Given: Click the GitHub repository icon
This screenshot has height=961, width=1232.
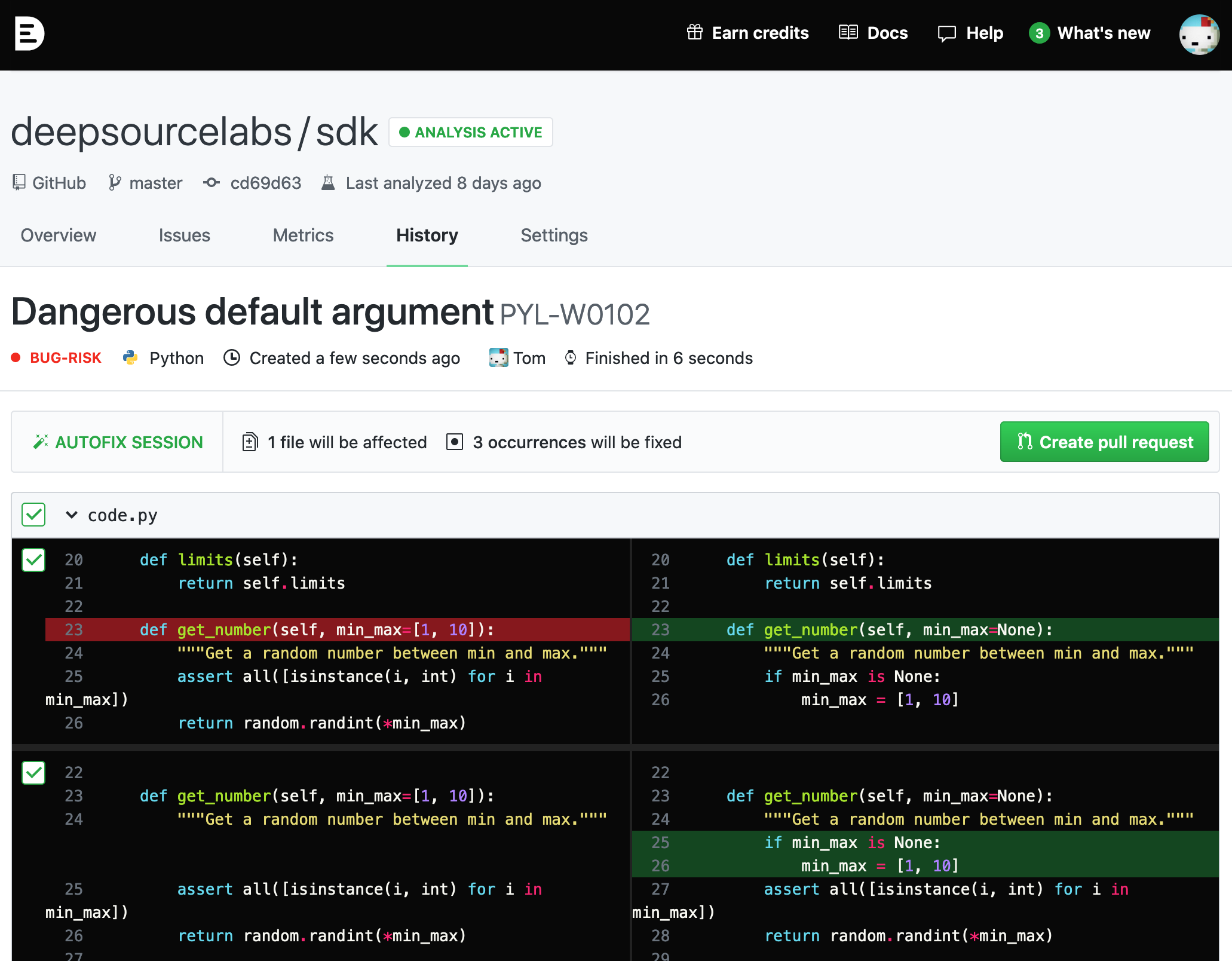Looking at the screenshot, I should click(x=19, y=182).
